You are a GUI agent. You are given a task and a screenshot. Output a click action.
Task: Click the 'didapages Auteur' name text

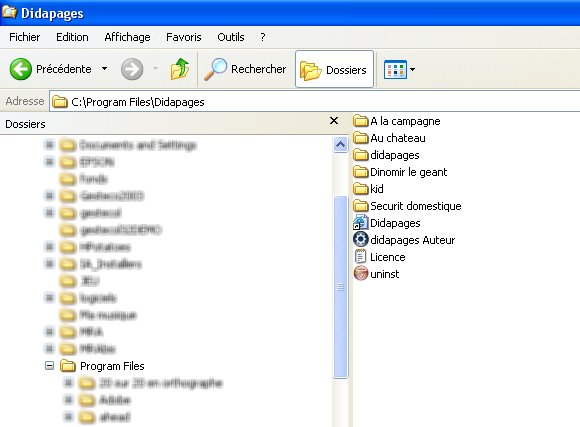tap(413, 240)
